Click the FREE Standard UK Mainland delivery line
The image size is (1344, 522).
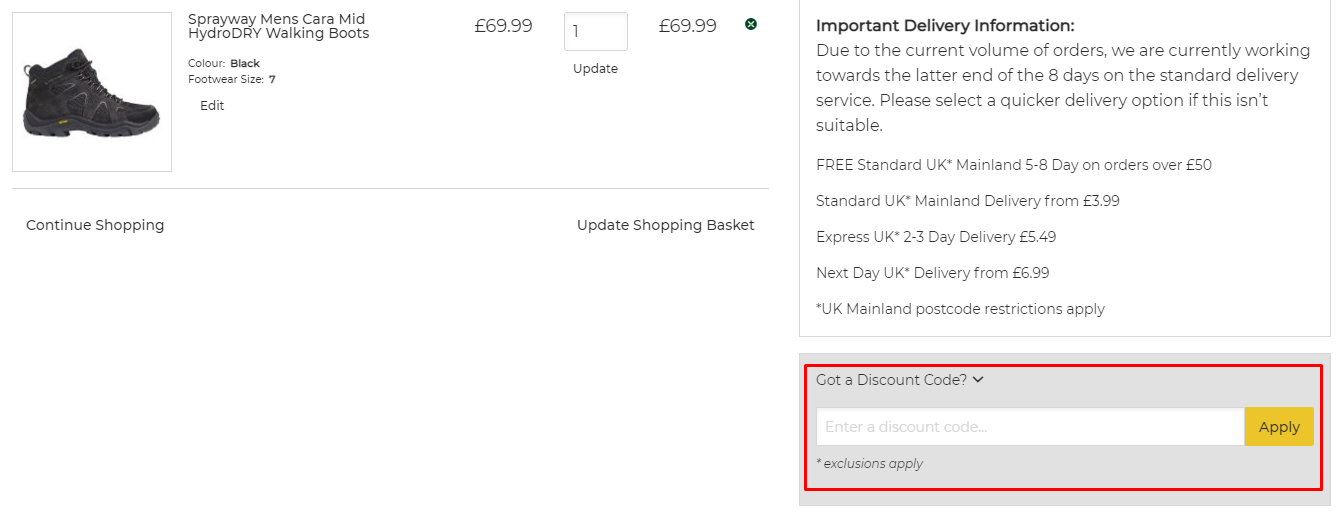coord(1013,165)
